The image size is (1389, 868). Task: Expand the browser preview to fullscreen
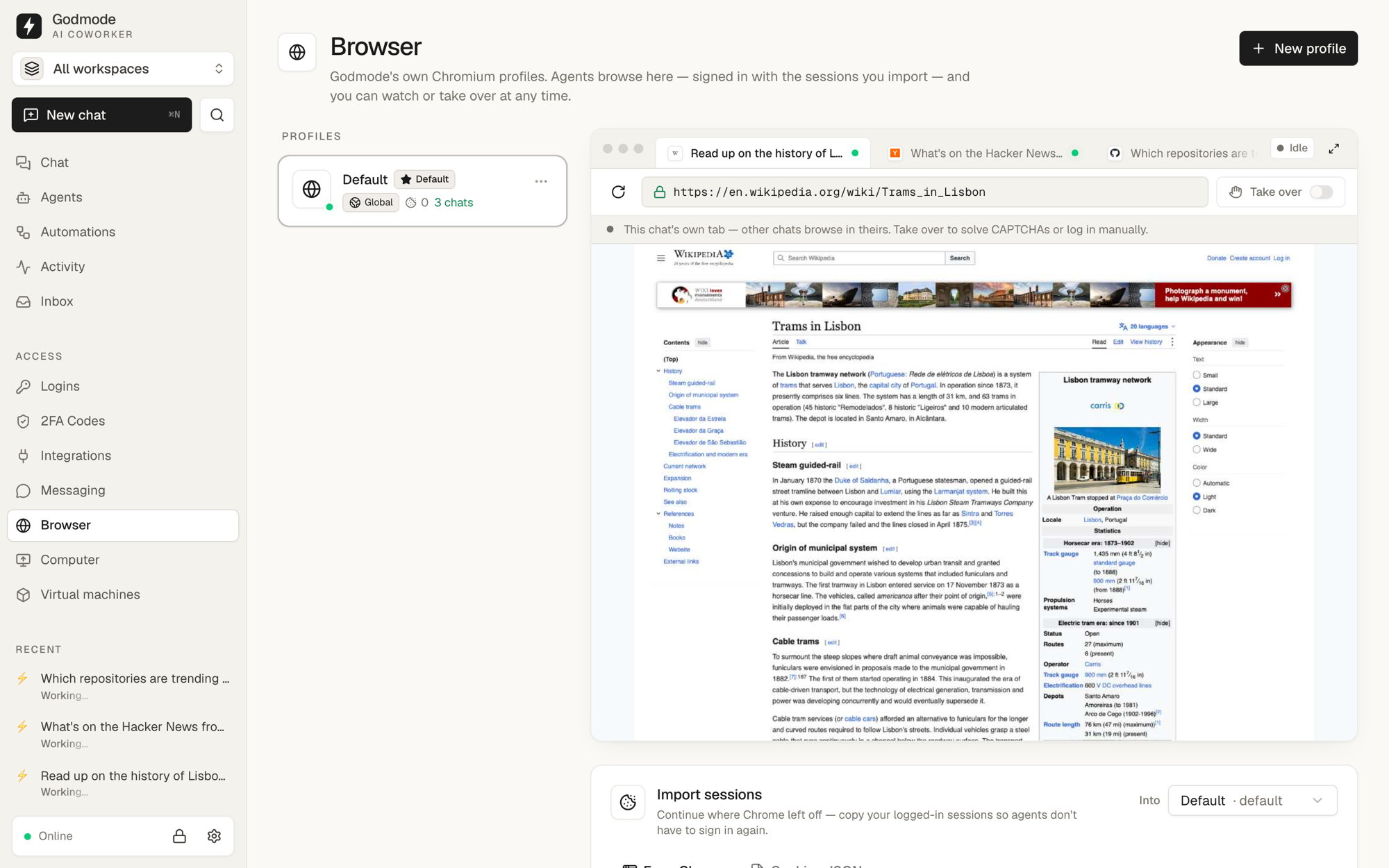point(1334,149)
